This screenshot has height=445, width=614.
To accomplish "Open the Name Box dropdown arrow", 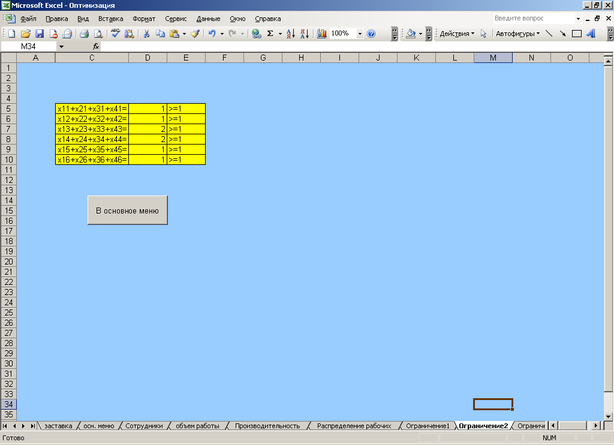I will point(61,46).
